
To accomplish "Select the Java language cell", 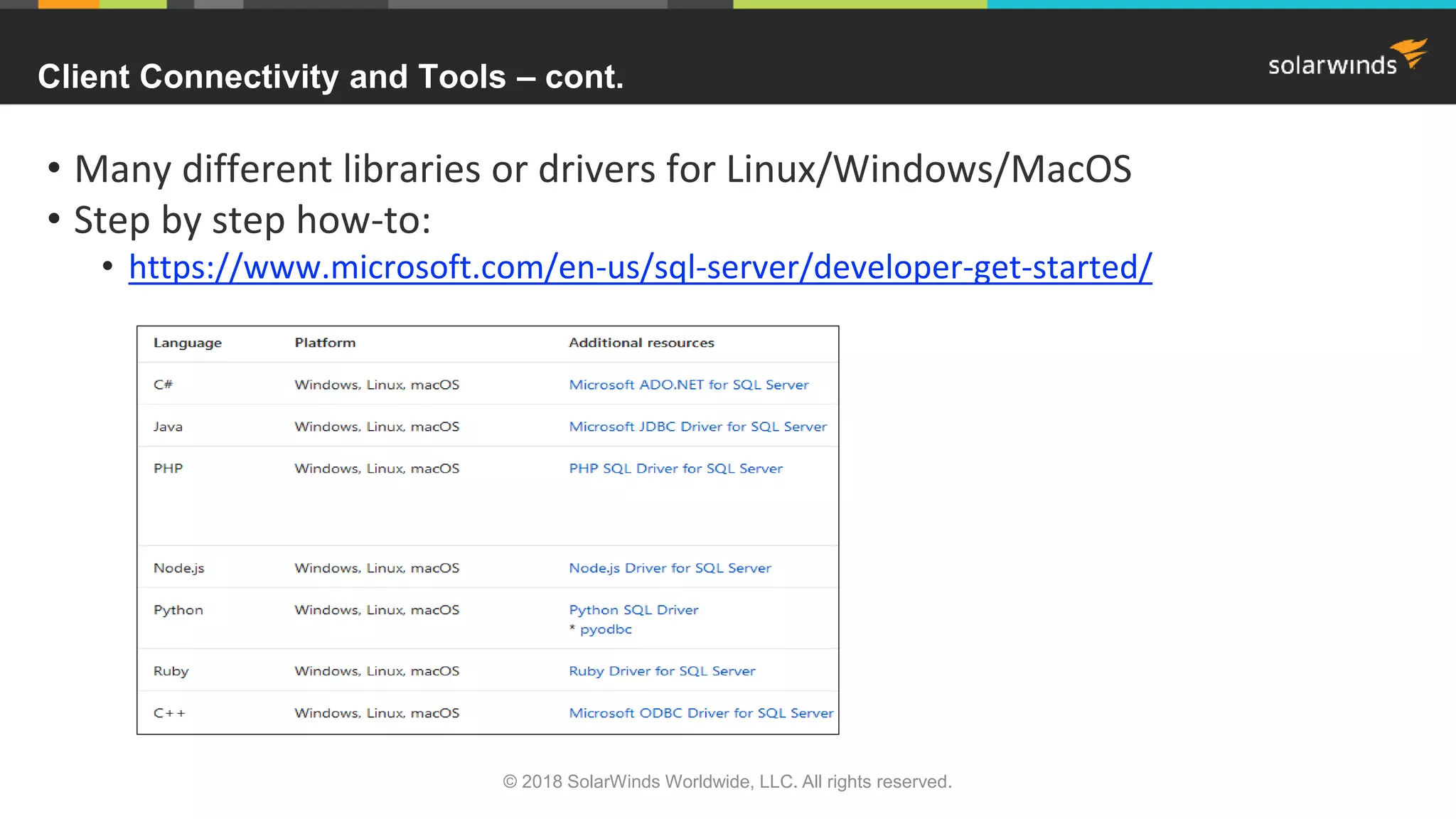I will pyautogui.click(x=168, y=427).
